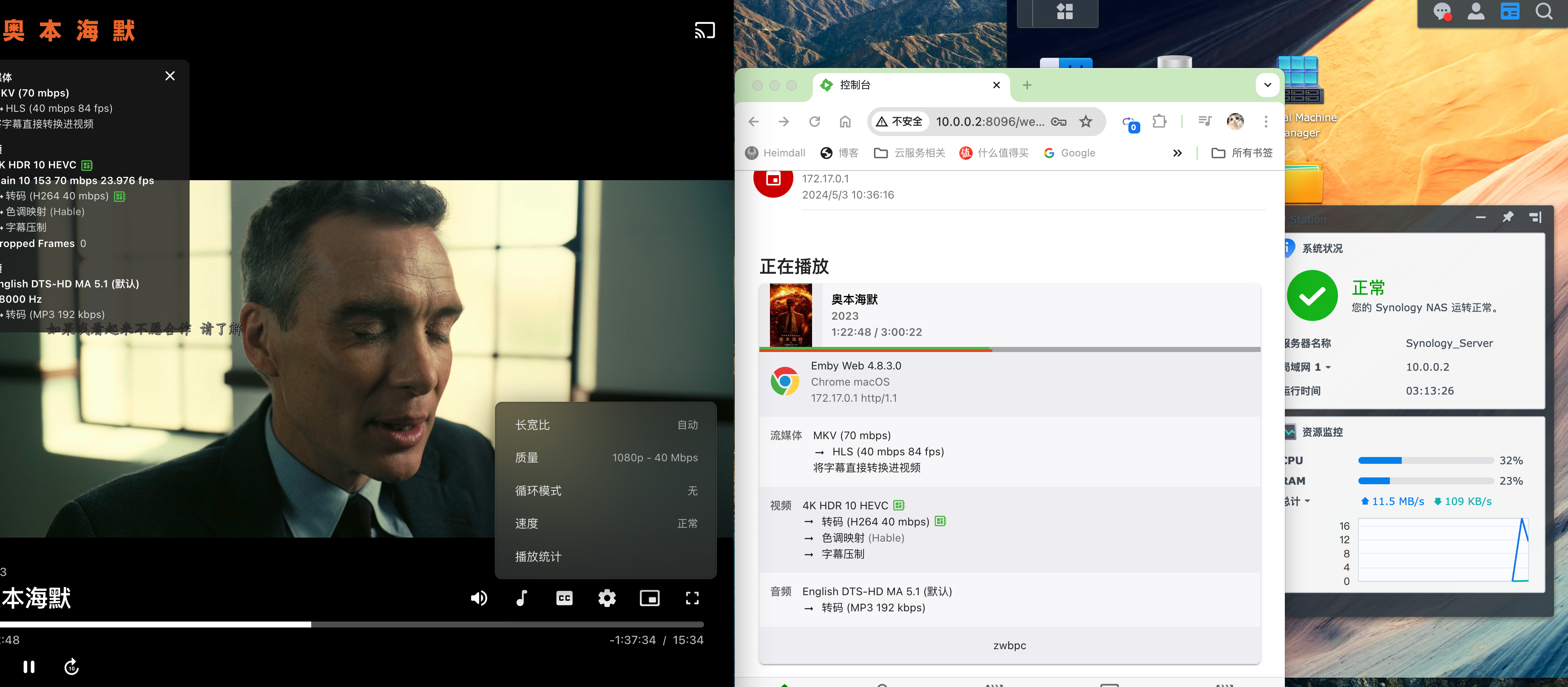Screen dimensions: 1568x687
Task: Open the 云服务相关 bookmark folder
Action: pyautogui.click(x=909, y=153)
